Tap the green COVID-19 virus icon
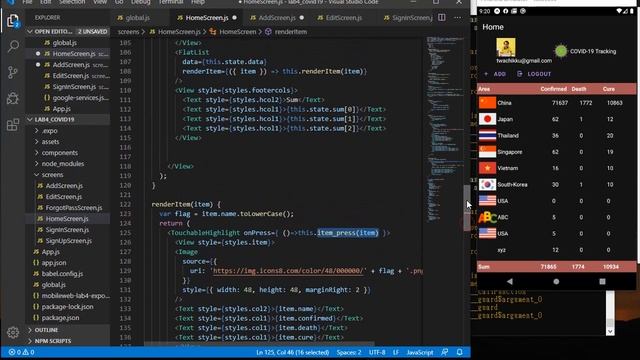 (x=561, y=51)
